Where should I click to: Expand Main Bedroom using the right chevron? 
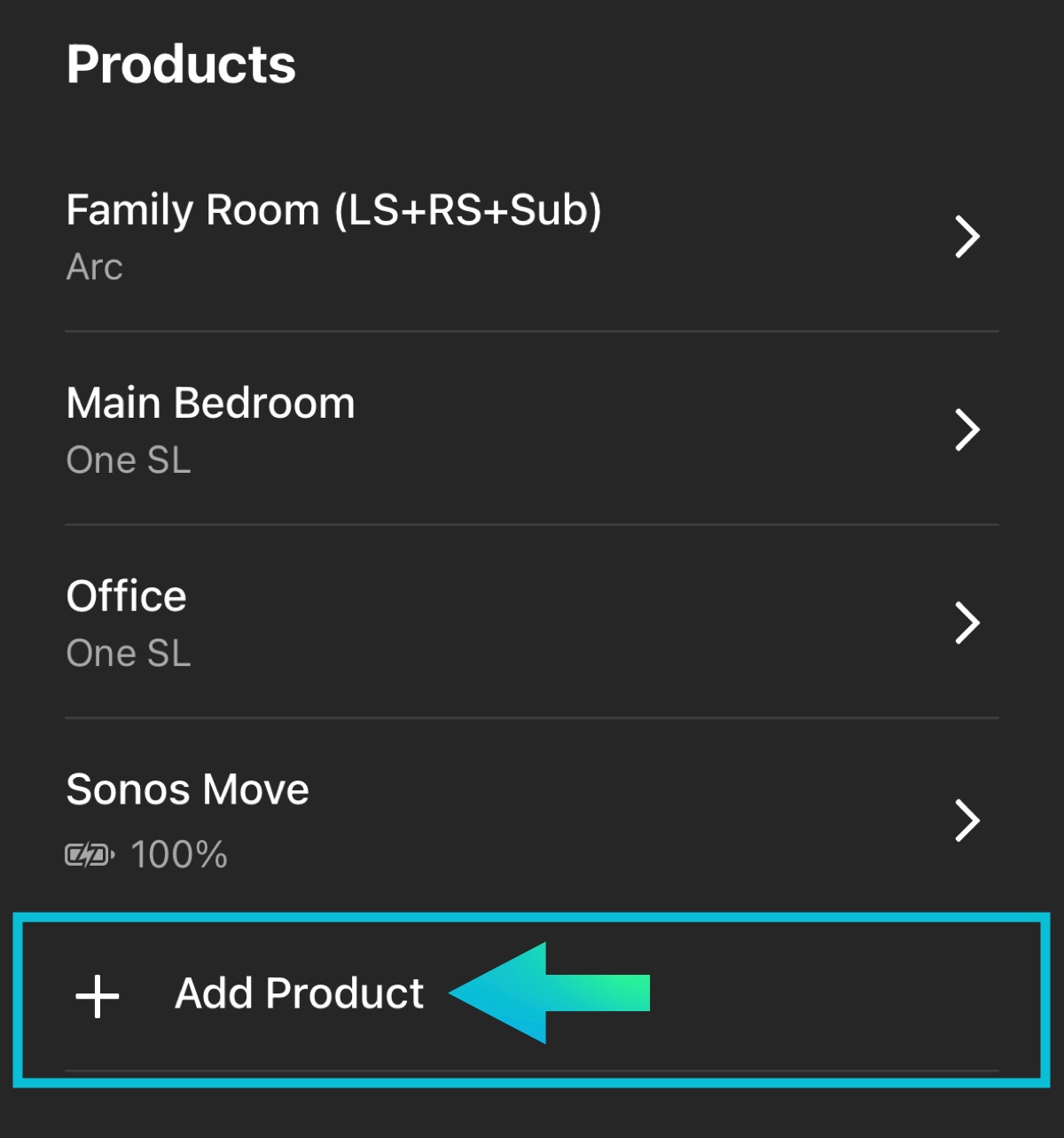967,430
